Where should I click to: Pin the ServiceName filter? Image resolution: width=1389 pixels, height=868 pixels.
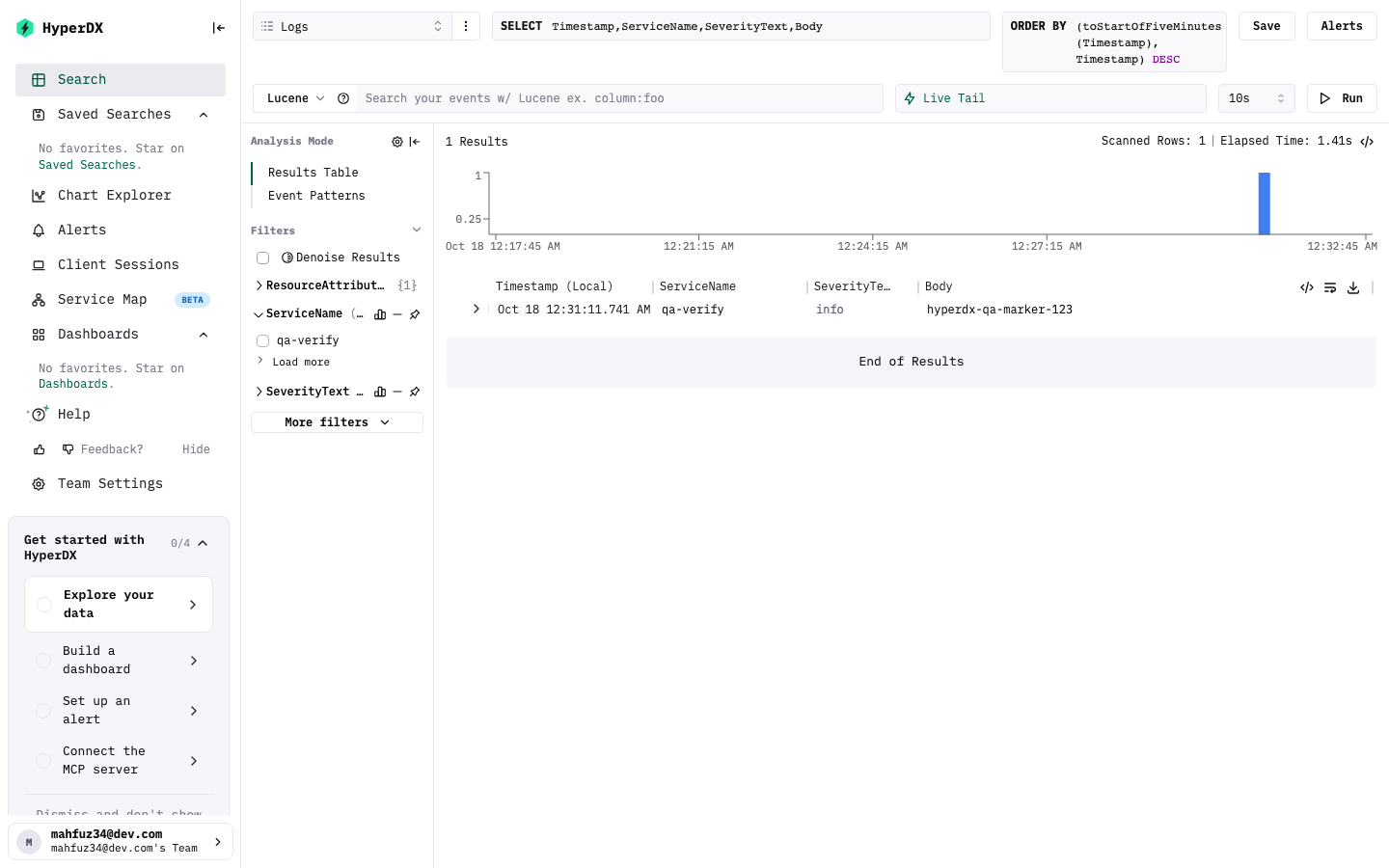(415, 314)
